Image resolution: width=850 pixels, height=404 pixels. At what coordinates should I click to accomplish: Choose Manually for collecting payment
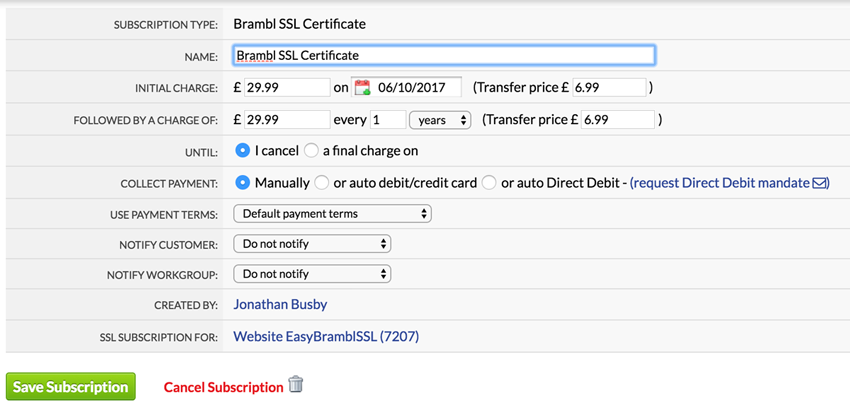pos(242,183)
